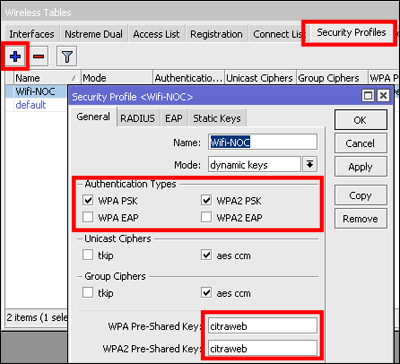
Task: Click the WPA2 Pre-Shared Key field
Action: (263, 348)
